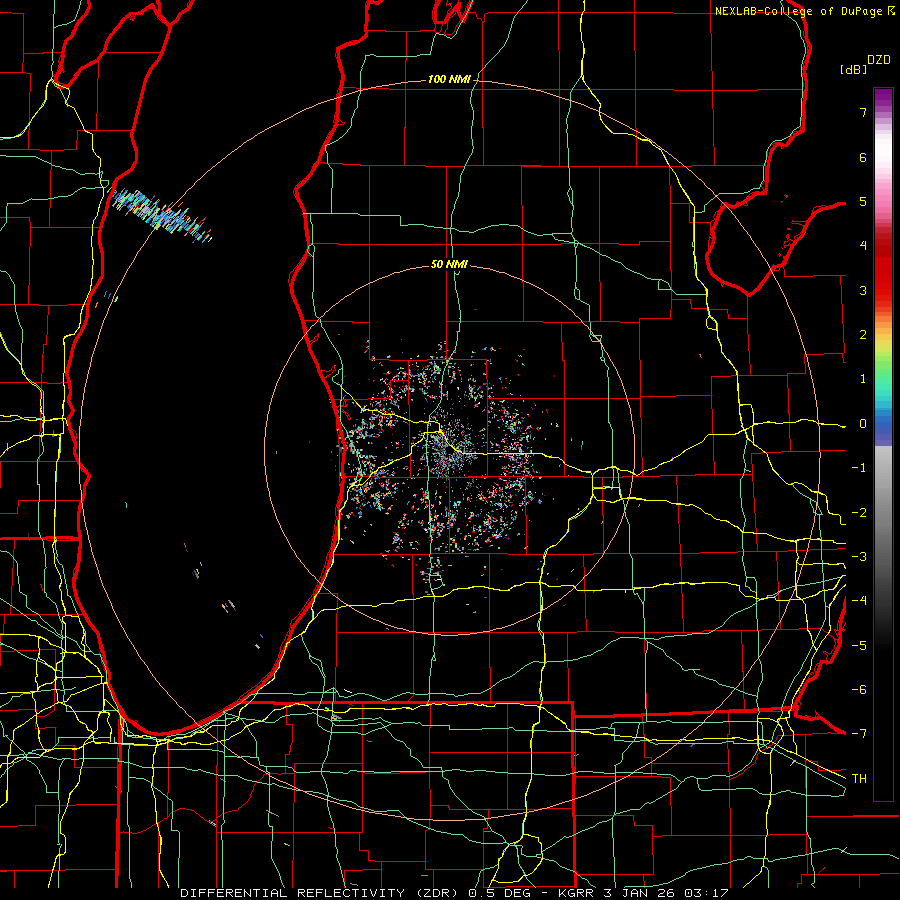The image size is (900, 900).
Task: Select the 50 NMI range ring label
Action: tap(449, 265)
